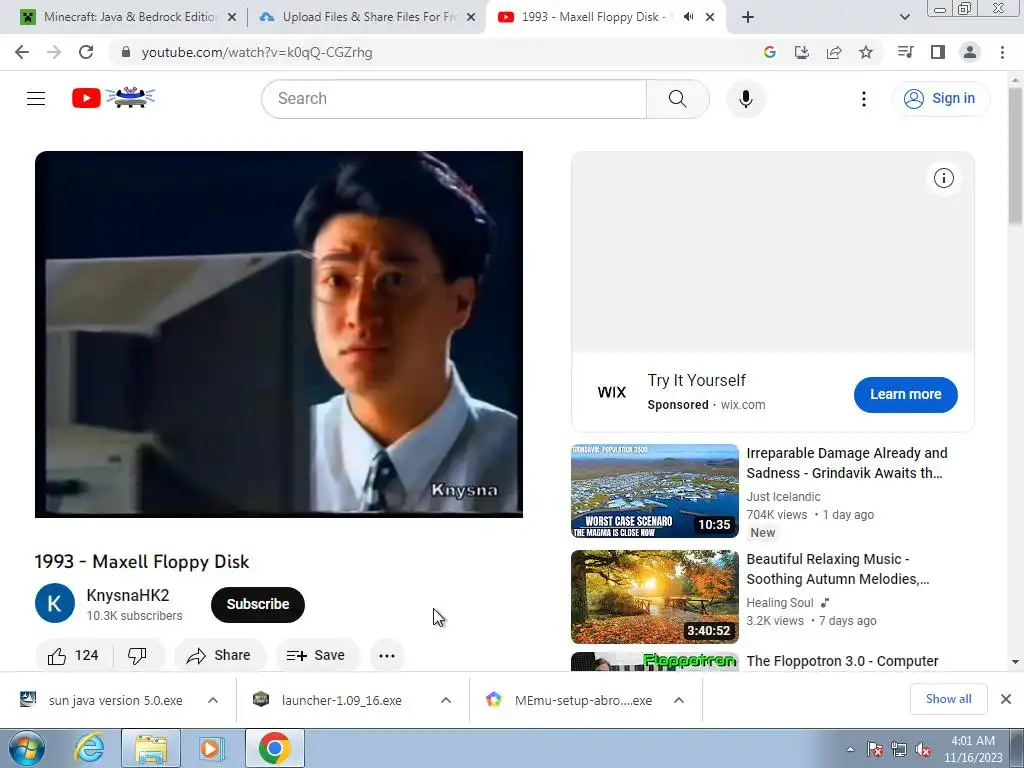Open launcher-1.09_16.exe download

pyautogui.click(x=328, y=700)
